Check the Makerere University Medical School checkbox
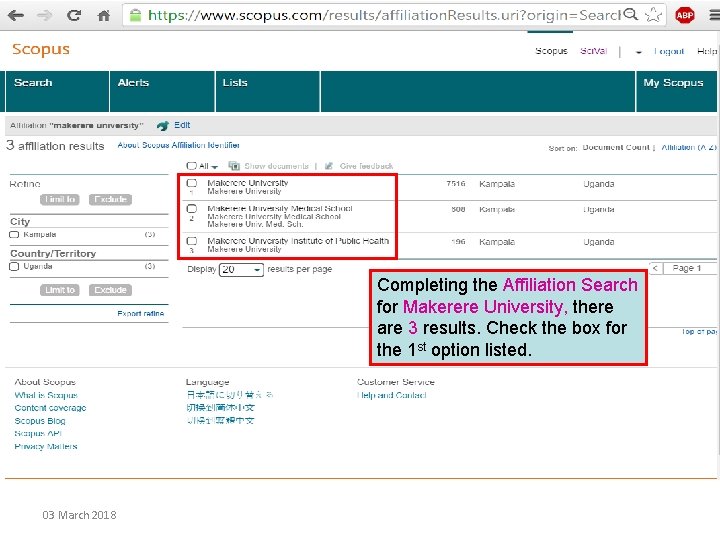The image size is (720, 540). point(192,208)
